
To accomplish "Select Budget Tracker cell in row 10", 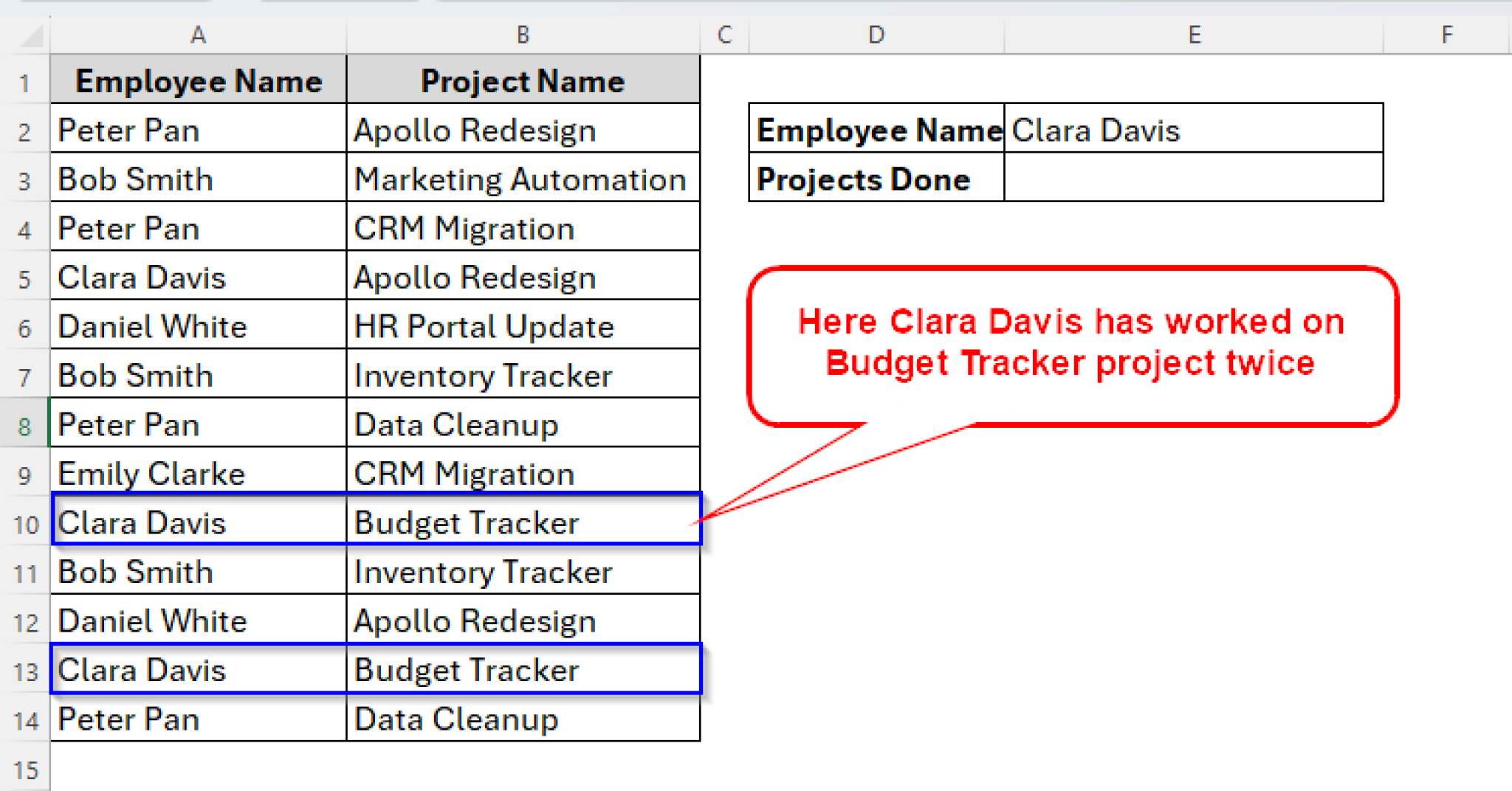I will (x=522, y=522).
